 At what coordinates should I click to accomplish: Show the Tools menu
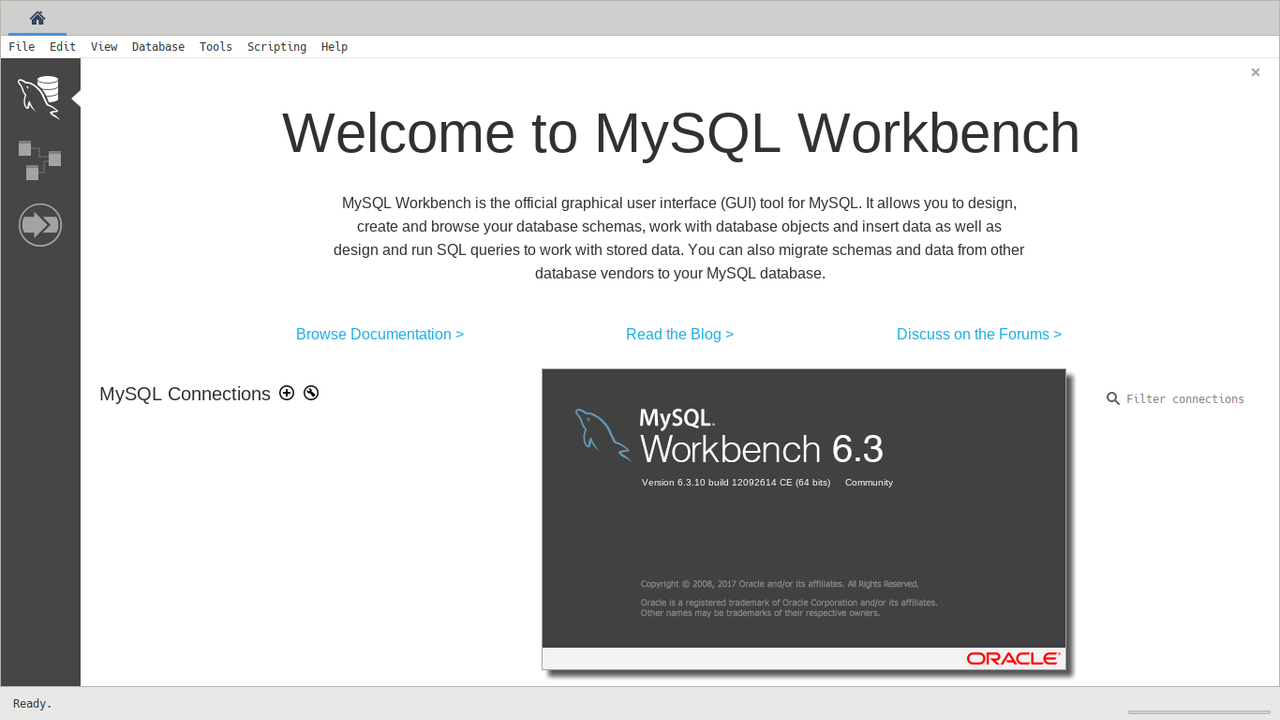tap(216, 47)
